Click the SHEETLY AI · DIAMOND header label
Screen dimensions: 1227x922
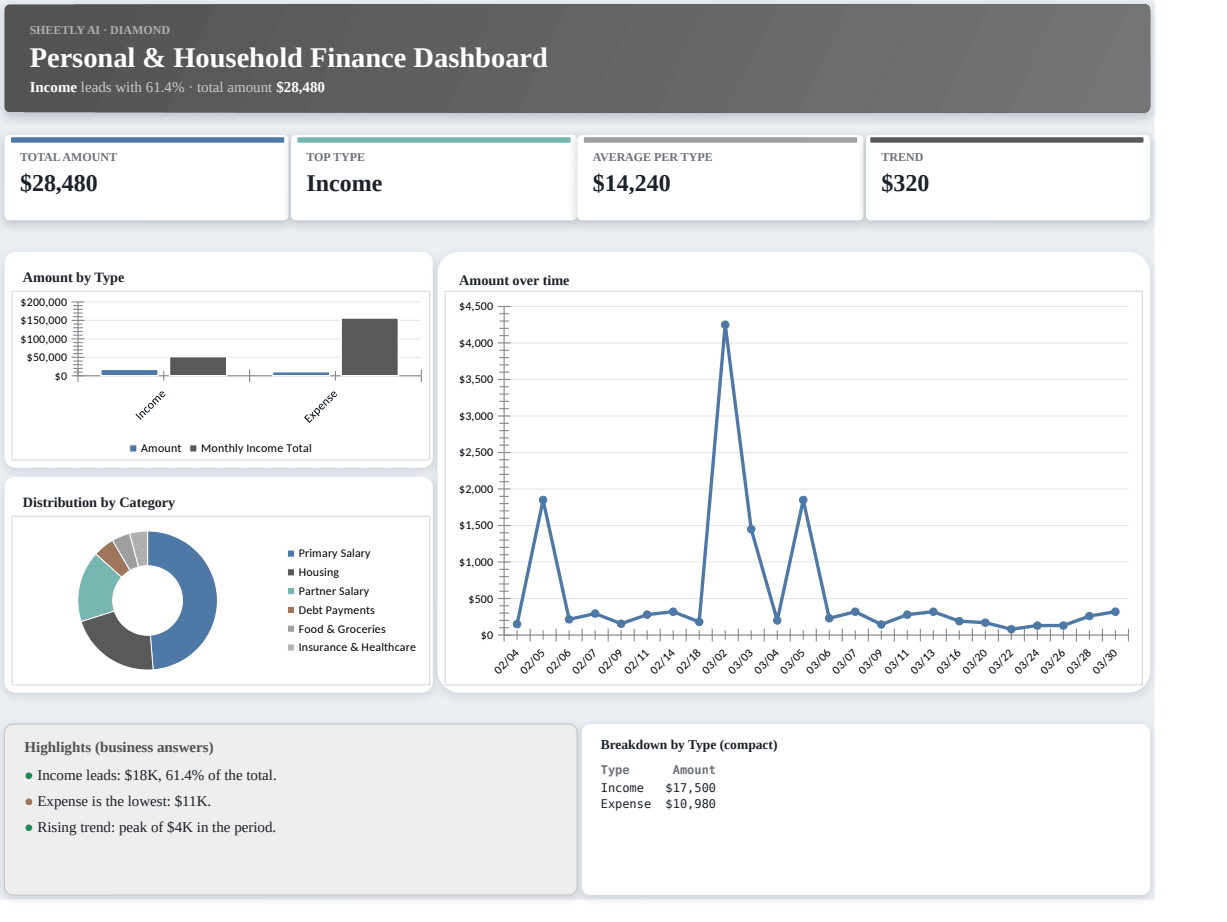point(100,30)
